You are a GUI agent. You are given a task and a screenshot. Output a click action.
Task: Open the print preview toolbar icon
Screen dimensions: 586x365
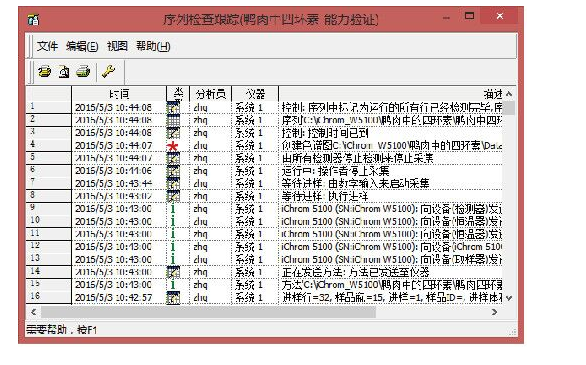click(x=64, y=71)
